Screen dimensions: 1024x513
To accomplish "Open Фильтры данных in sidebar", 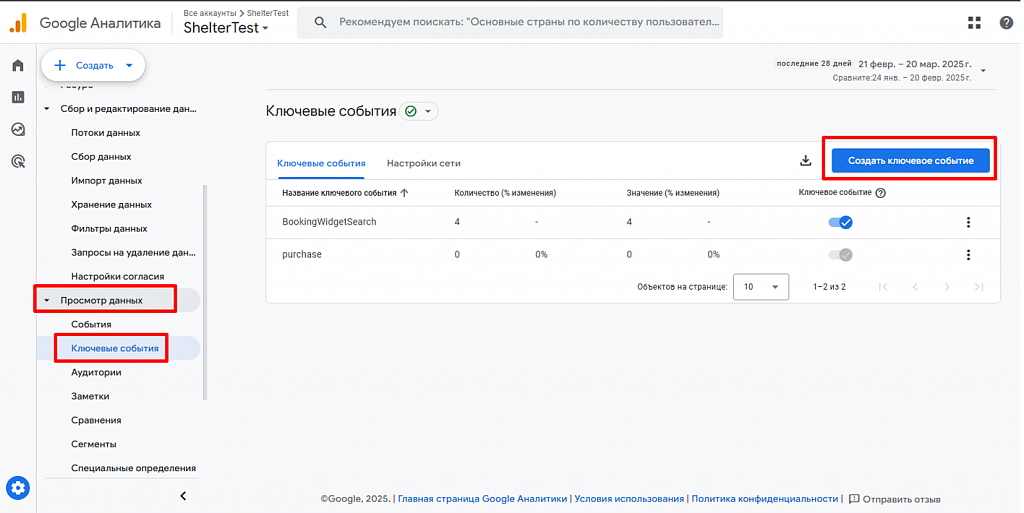I will point(109,229).
